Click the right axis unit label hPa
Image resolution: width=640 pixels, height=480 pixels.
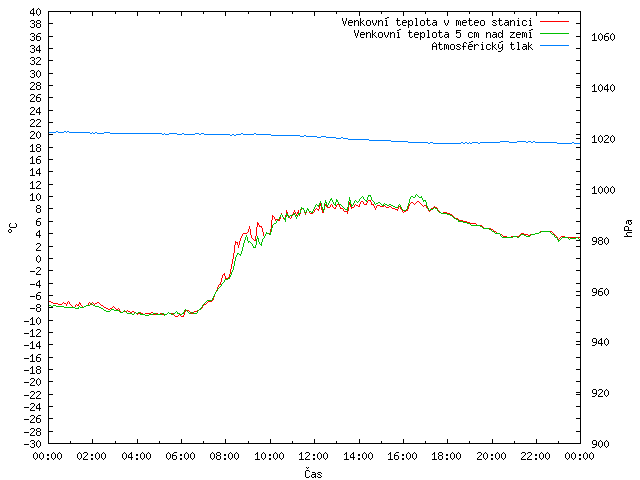click(628, 228)
